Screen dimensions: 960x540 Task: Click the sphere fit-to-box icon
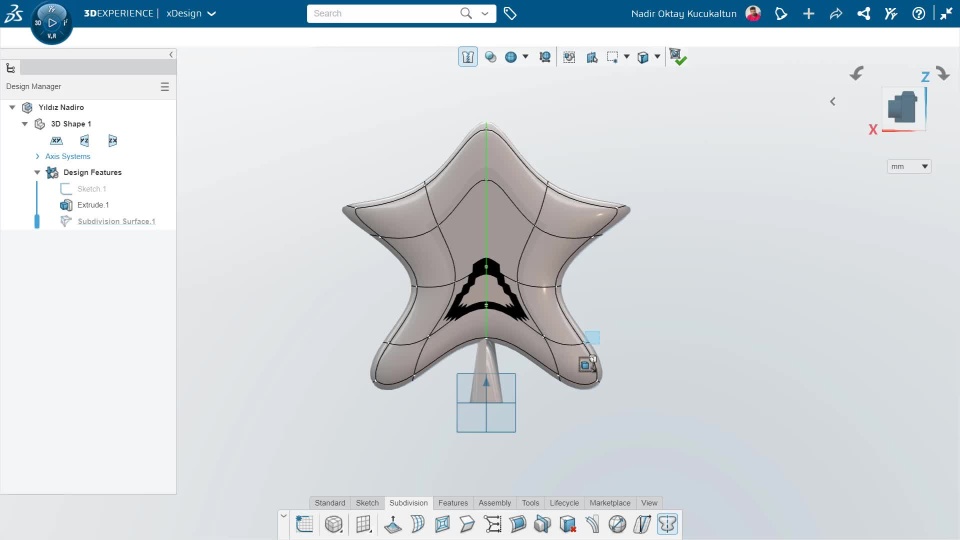coord(545,57)
